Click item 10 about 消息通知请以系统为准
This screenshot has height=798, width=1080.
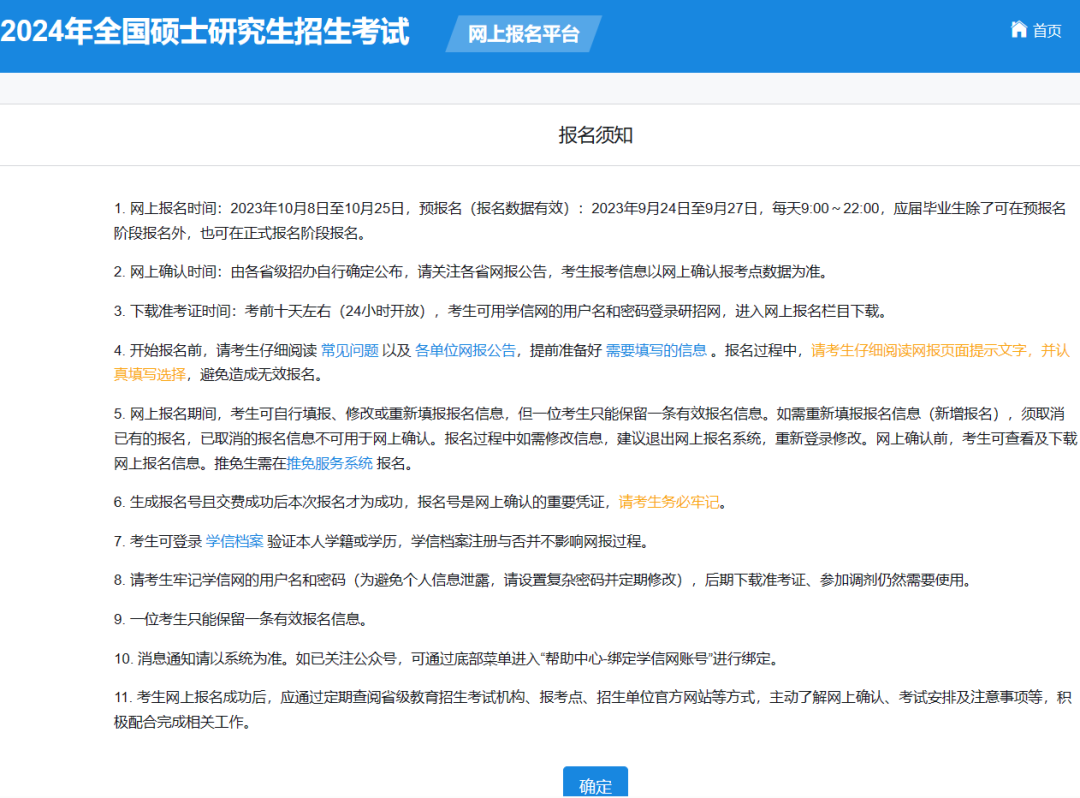[x=446, y=659]
